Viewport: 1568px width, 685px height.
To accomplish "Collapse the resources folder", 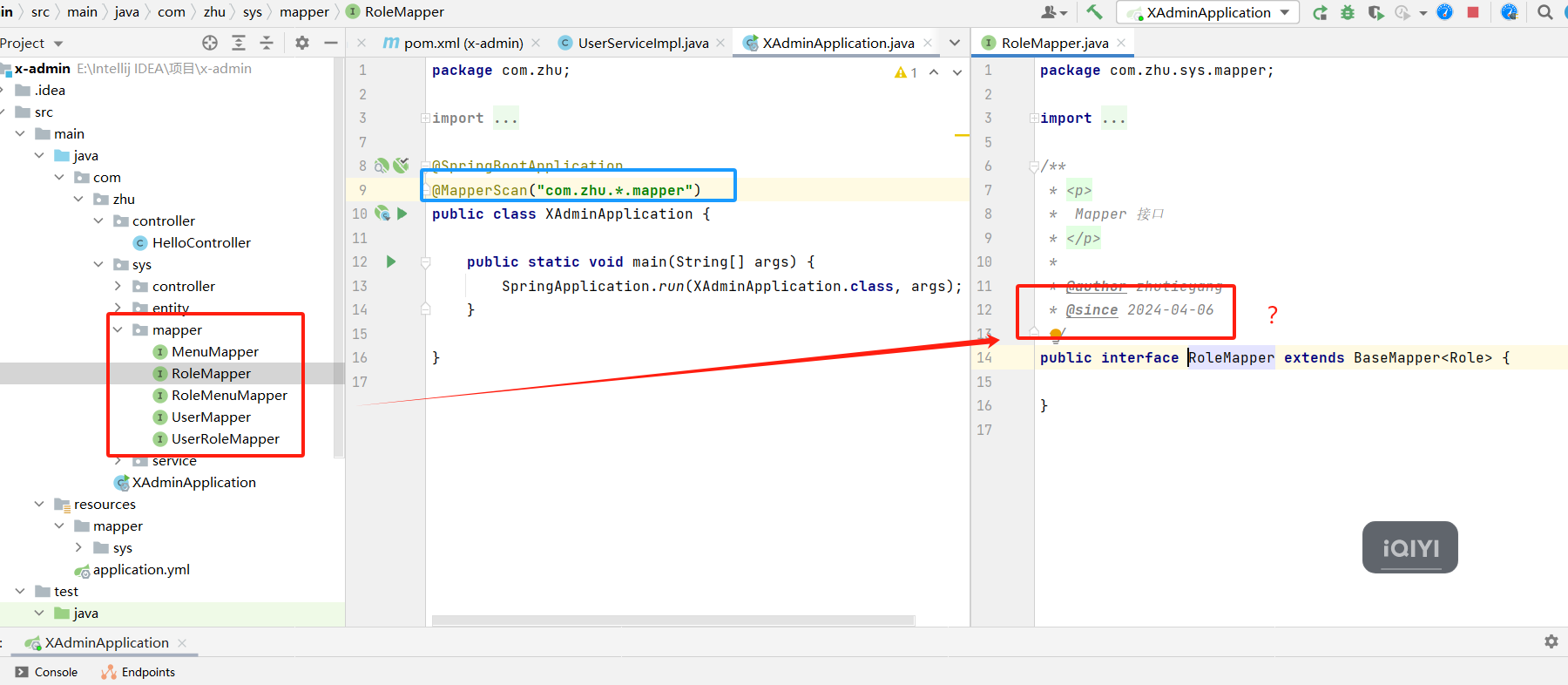I will pyautogui.click(x=39, y=504).
